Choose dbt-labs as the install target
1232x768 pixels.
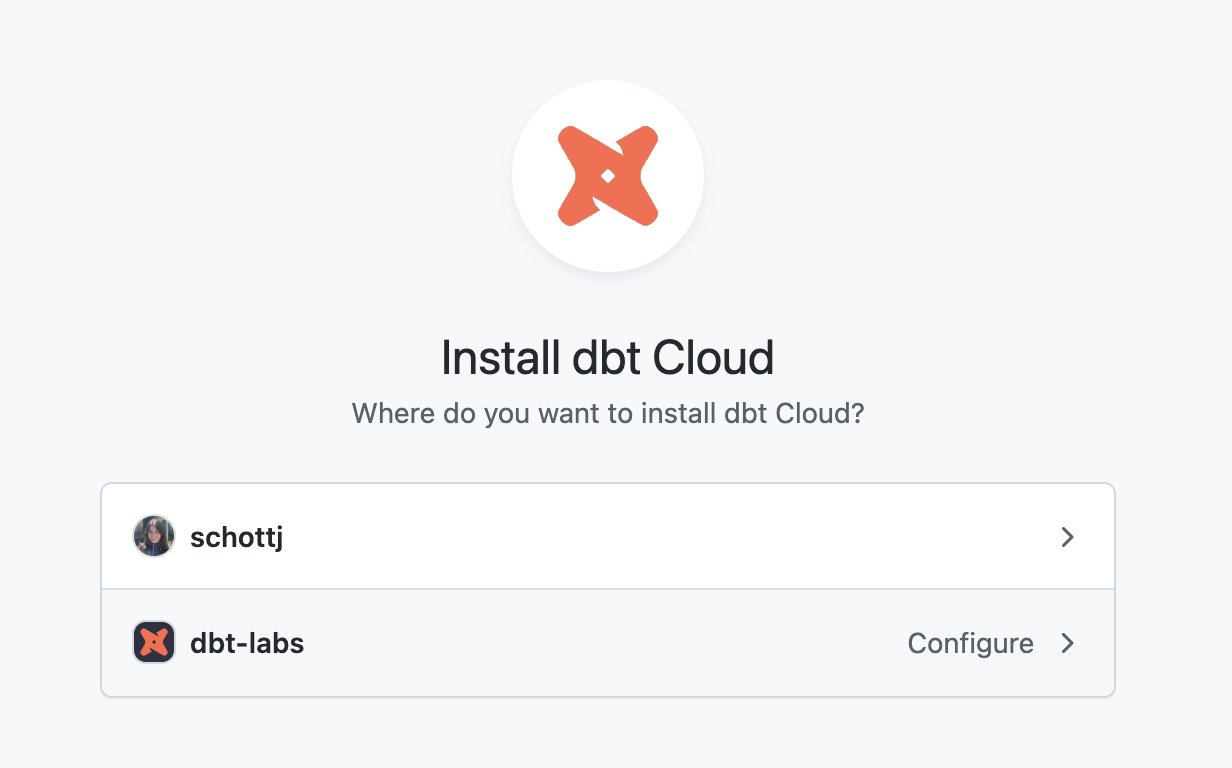(x=607, y=642)
